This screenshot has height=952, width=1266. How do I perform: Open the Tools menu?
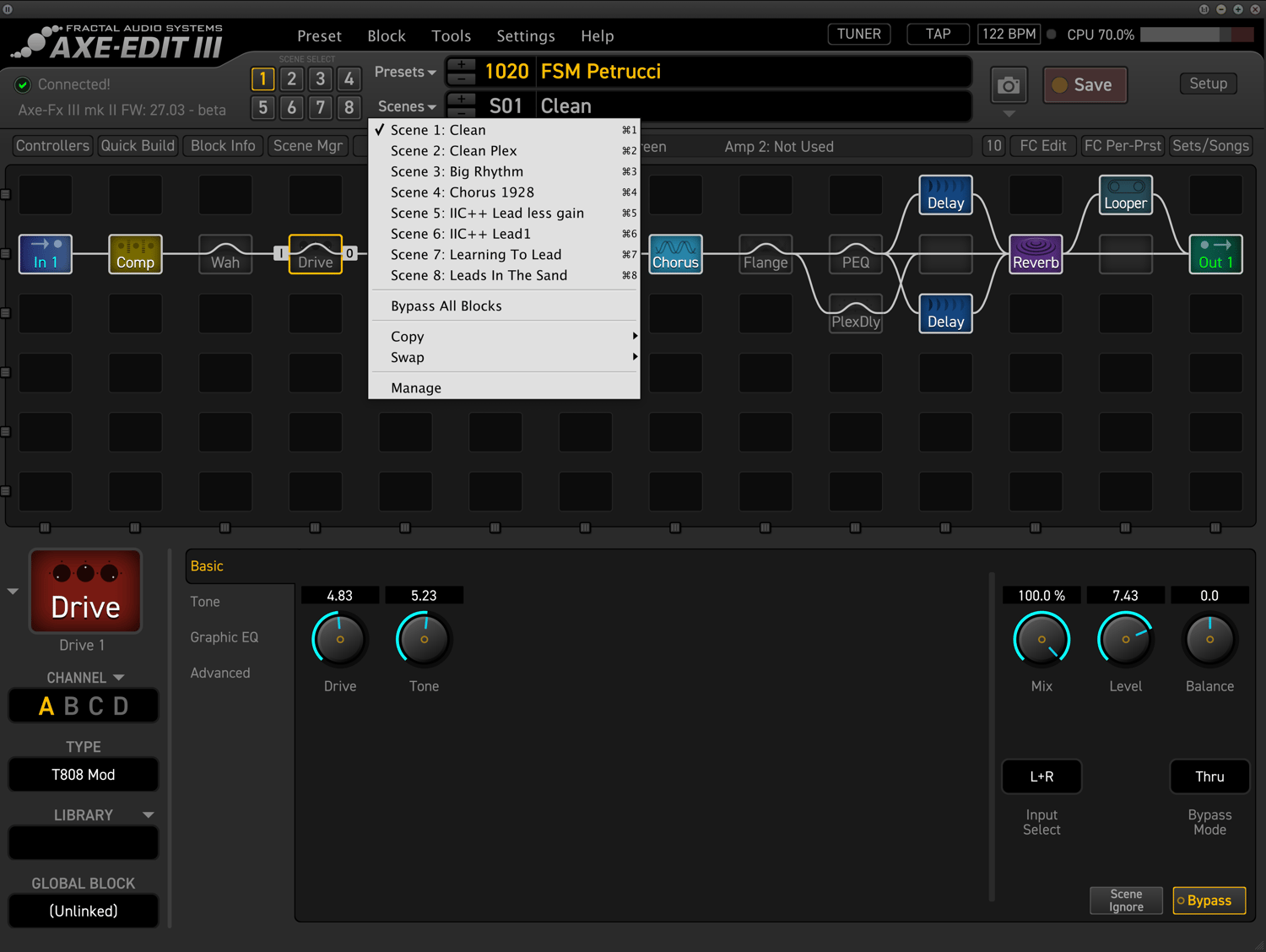(452, 36)
